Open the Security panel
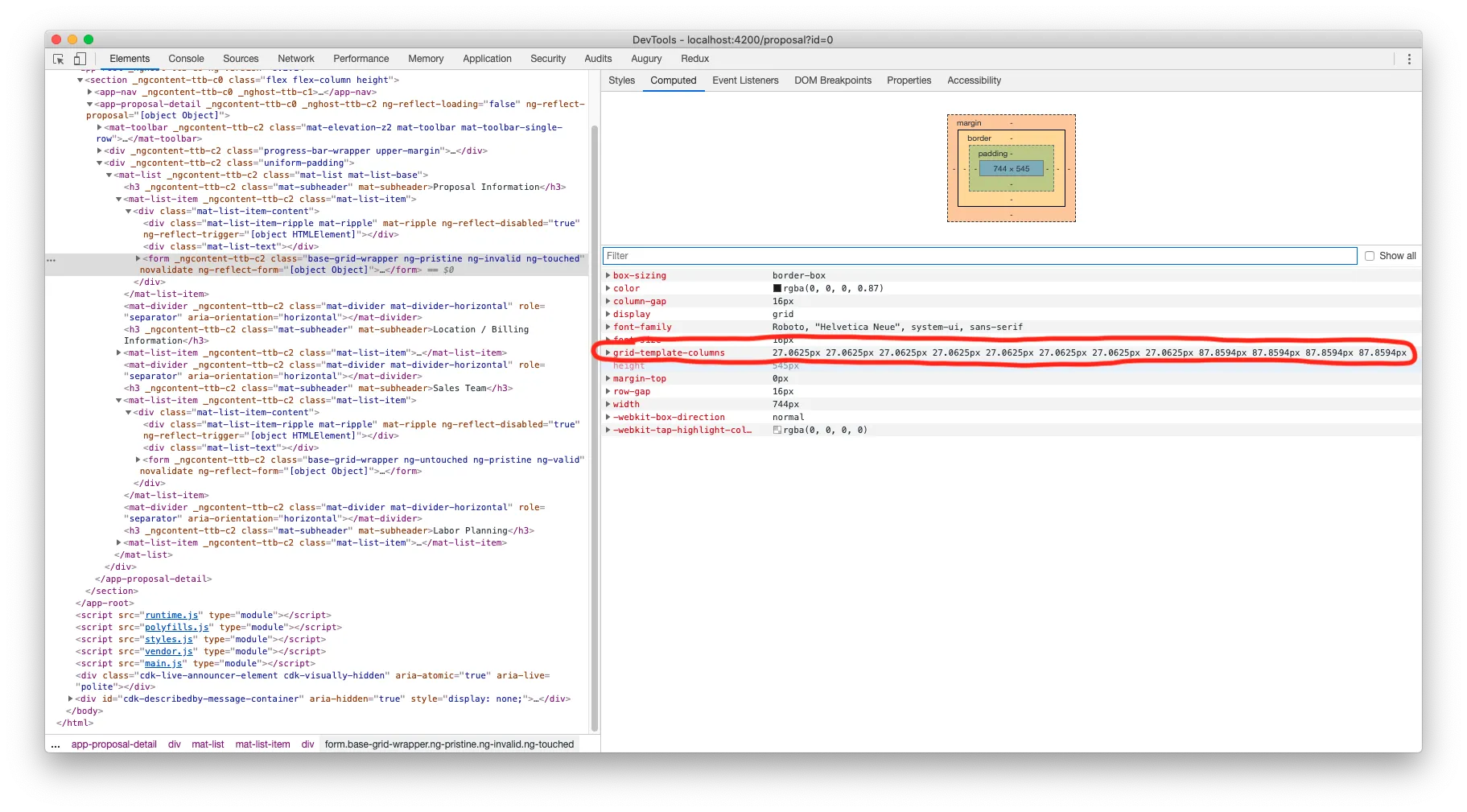 (548, 59)
